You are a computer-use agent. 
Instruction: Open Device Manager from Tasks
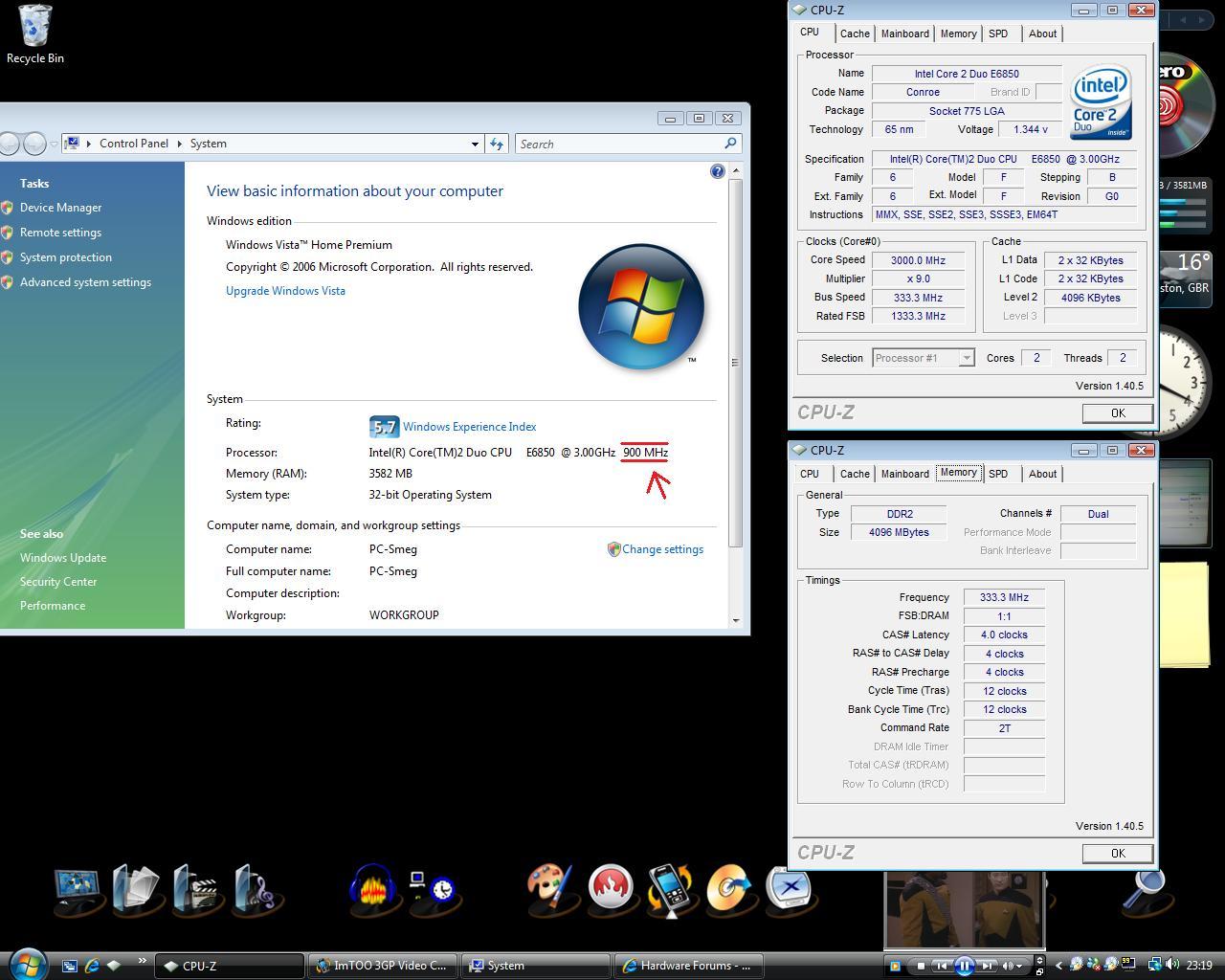pyautogui.click(x=60, y=208)
